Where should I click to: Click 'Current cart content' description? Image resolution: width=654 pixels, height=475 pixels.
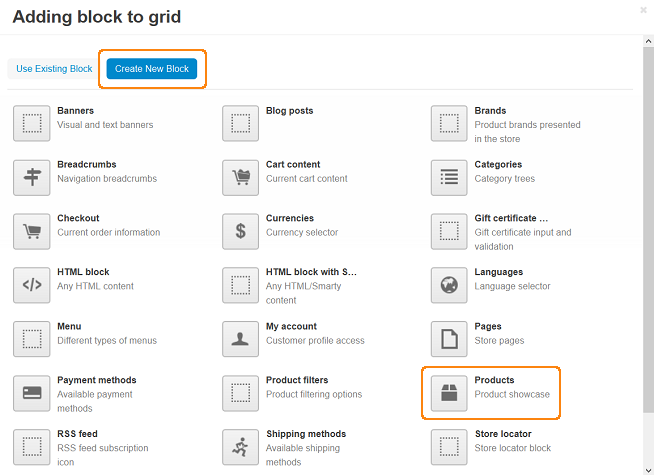307,178
